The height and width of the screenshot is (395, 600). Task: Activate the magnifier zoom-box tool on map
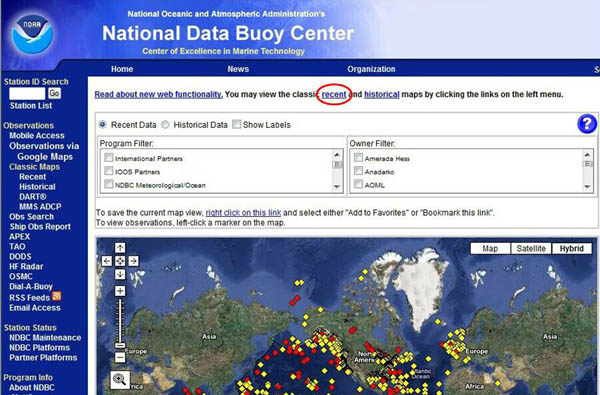pos(119,380)
